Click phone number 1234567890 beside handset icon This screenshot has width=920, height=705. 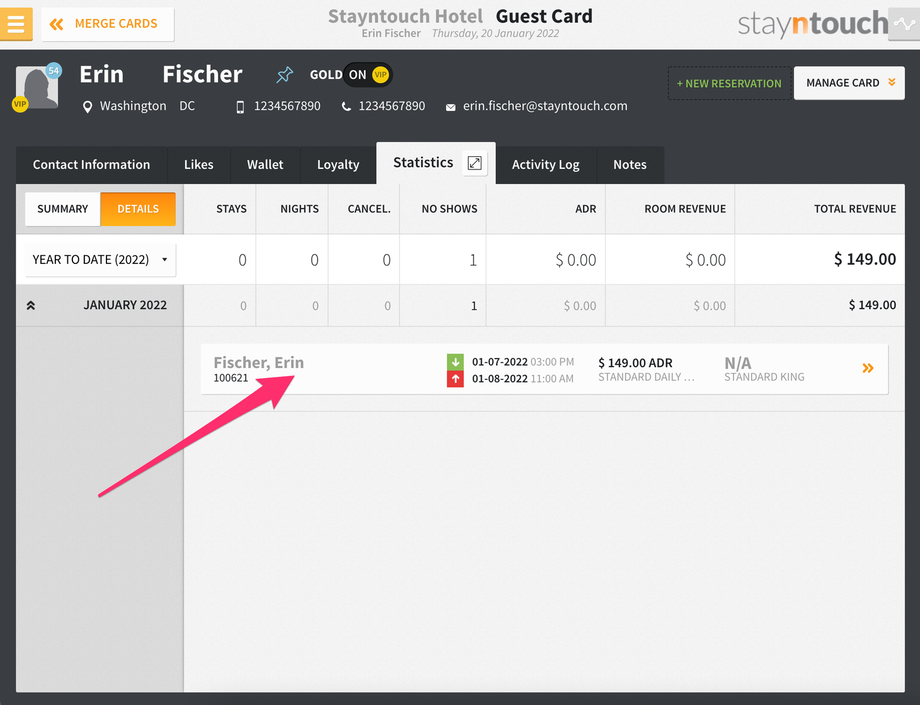(392, 106)
